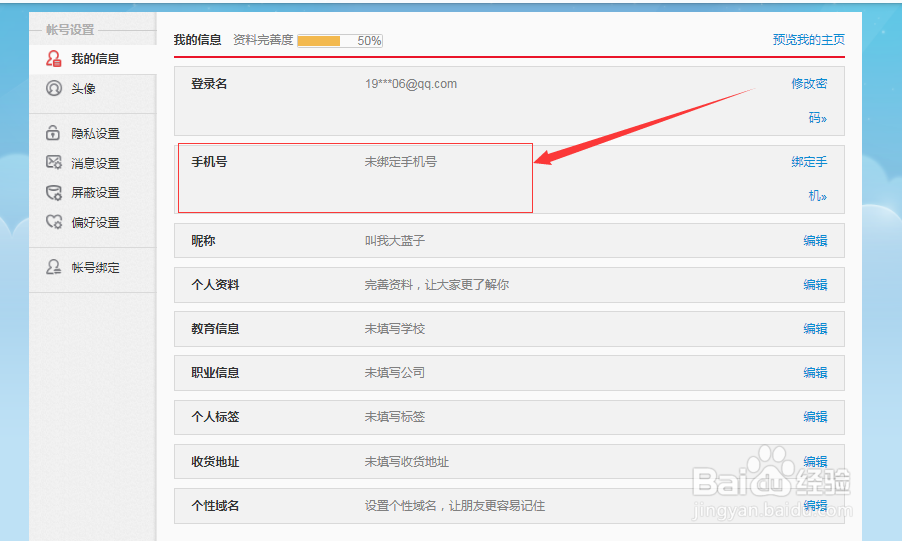The width and height of the screenshot is (902, 541).
Task: Click the 个人资料 label
Action: pyautogui.click(x=215, y=284)
